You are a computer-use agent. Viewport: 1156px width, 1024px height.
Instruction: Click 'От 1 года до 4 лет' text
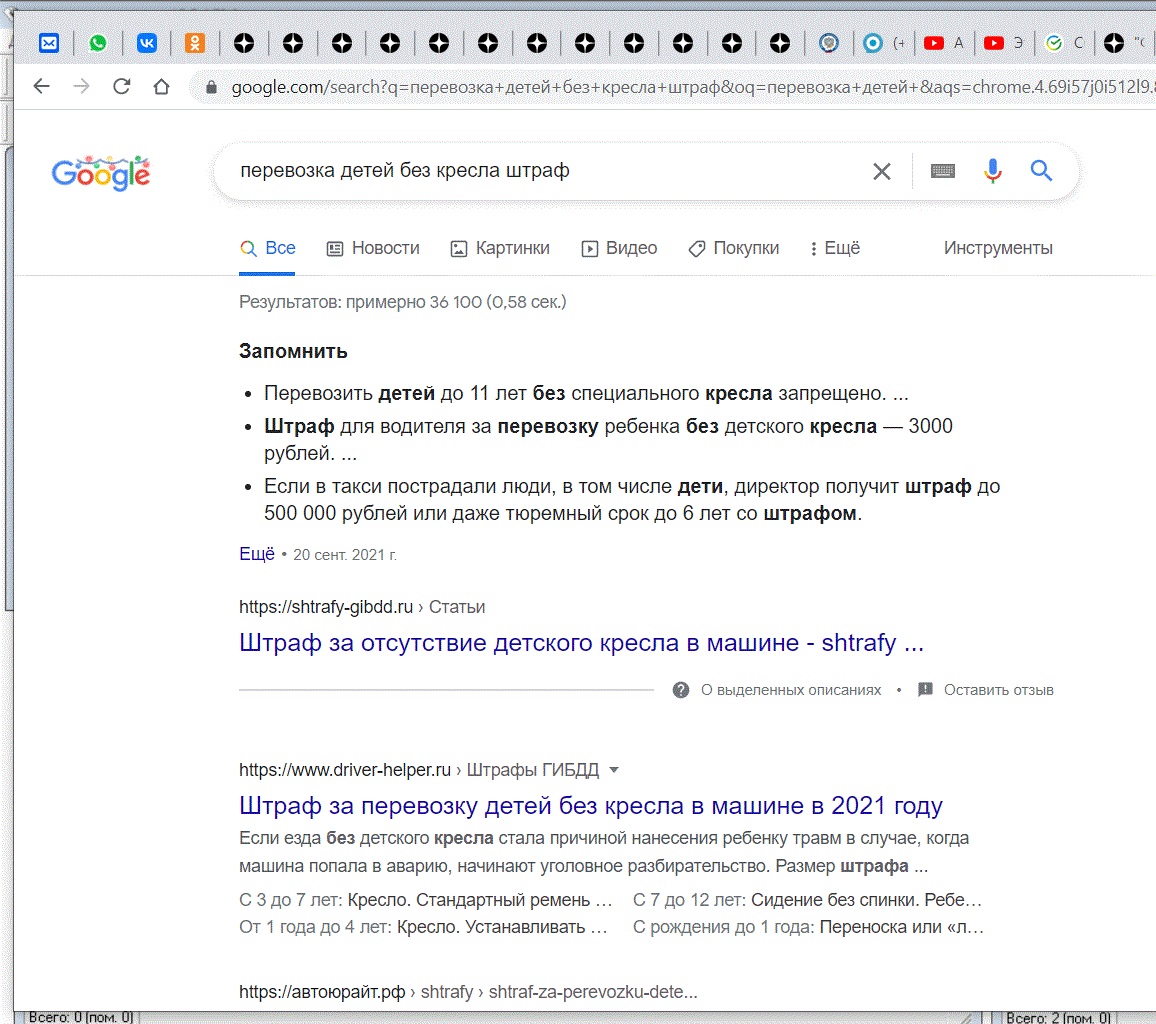pyautogui.click(x=423, y=927)
